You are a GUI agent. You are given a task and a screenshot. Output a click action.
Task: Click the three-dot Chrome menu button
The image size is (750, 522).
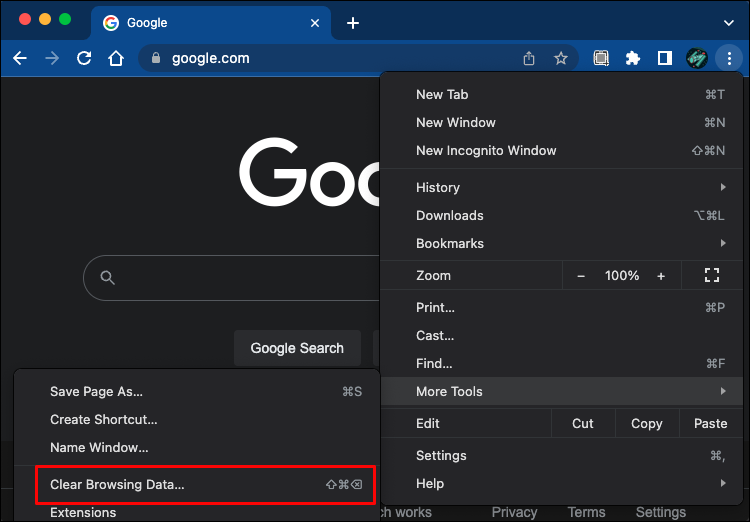[730, 59]
